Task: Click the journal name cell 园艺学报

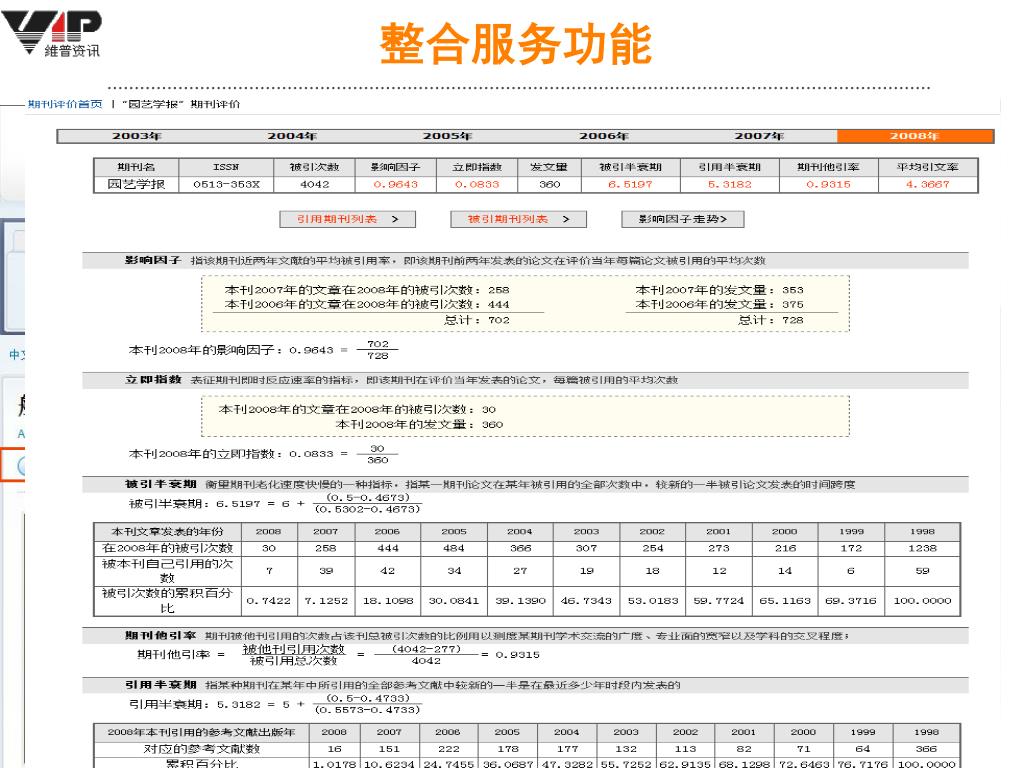Action: pos(136,184)
